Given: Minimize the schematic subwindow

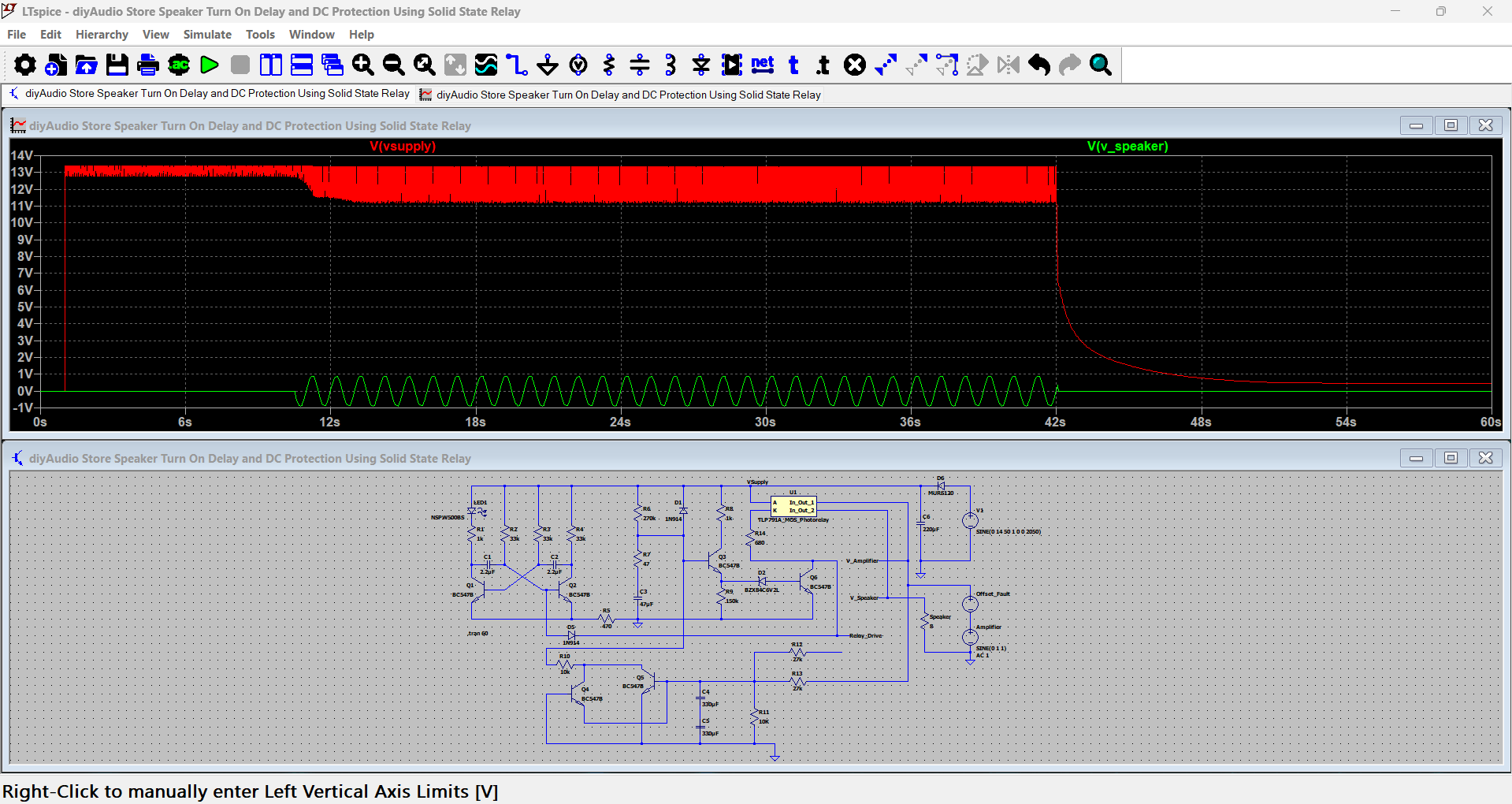Looking at the screenshot, I should coord(1416,458).
